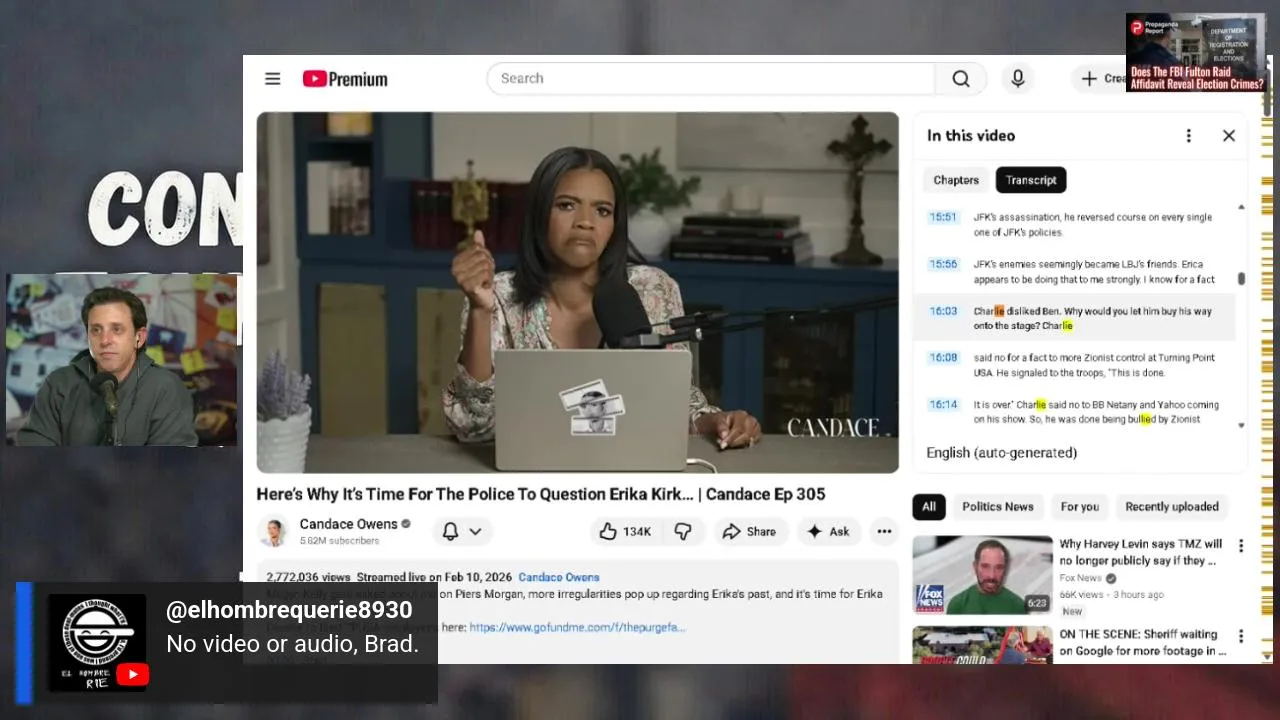Screen dimensions: 1280x720
Task: Open ON THE SCENE video thumbnail
Action: point(982,645)
